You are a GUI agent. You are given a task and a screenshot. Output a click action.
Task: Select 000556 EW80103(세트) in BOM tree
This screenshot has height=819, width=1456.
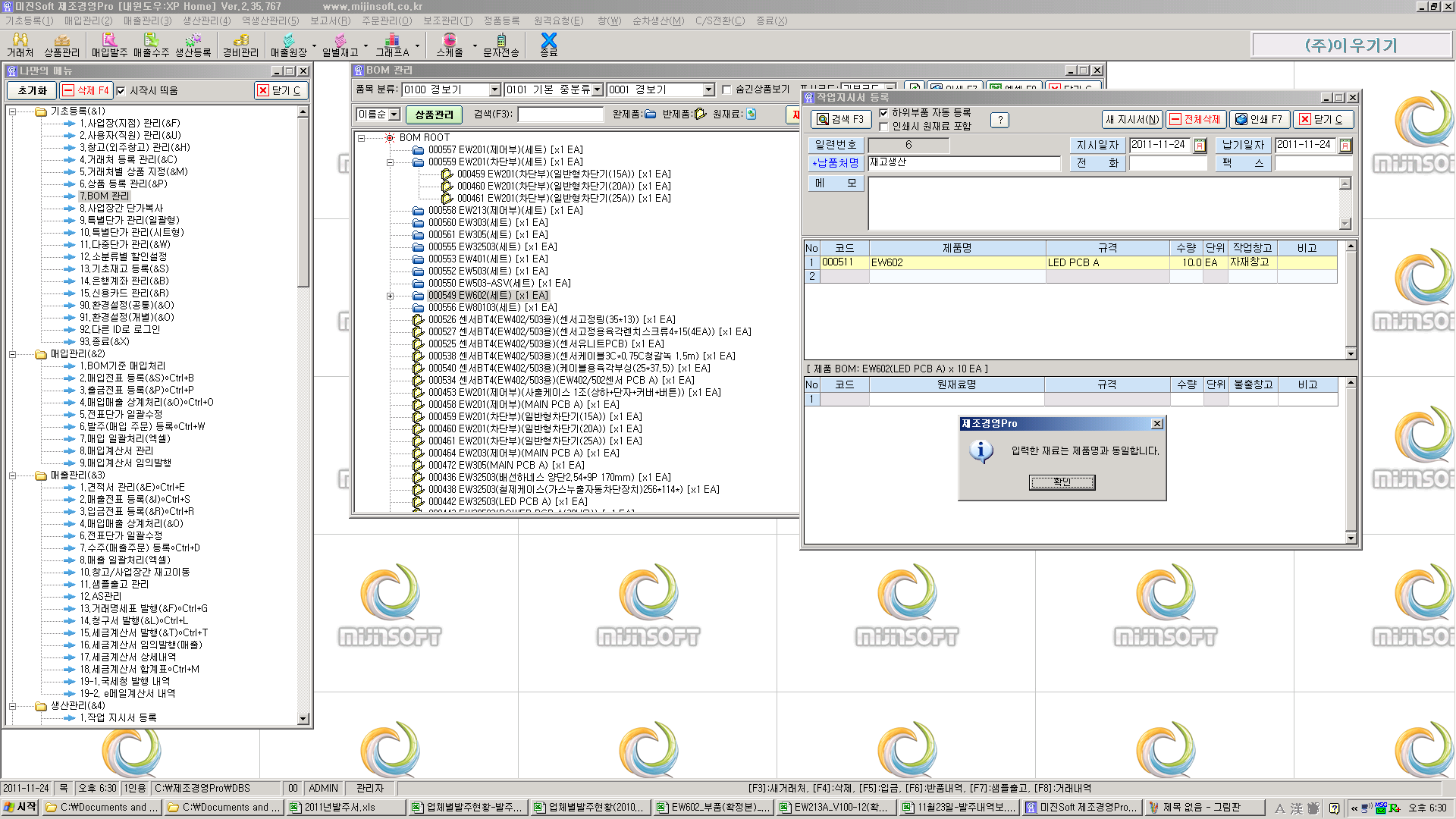pos(493,308)
